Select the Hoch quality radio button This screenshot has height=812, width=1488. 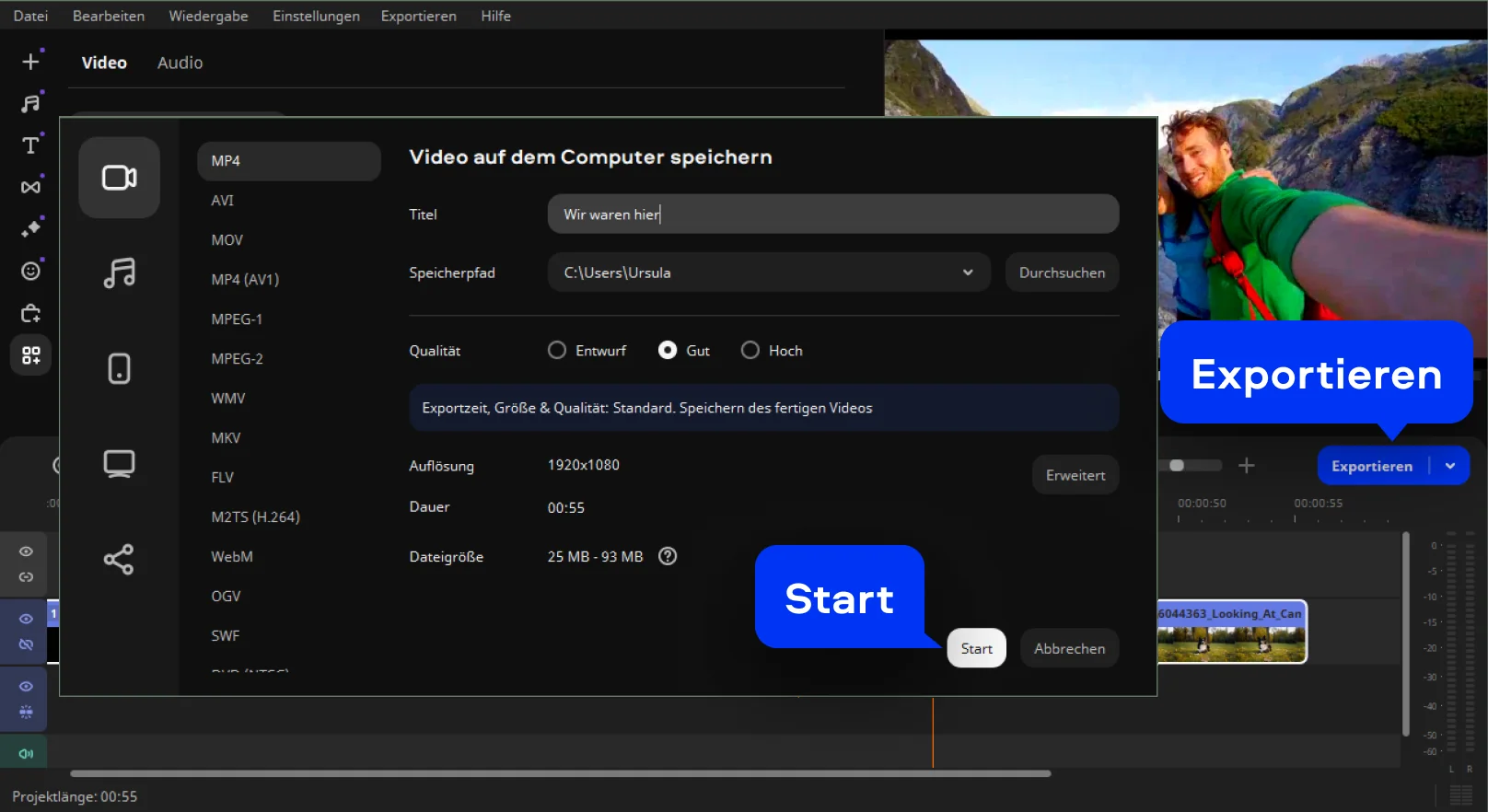(750, 351)
